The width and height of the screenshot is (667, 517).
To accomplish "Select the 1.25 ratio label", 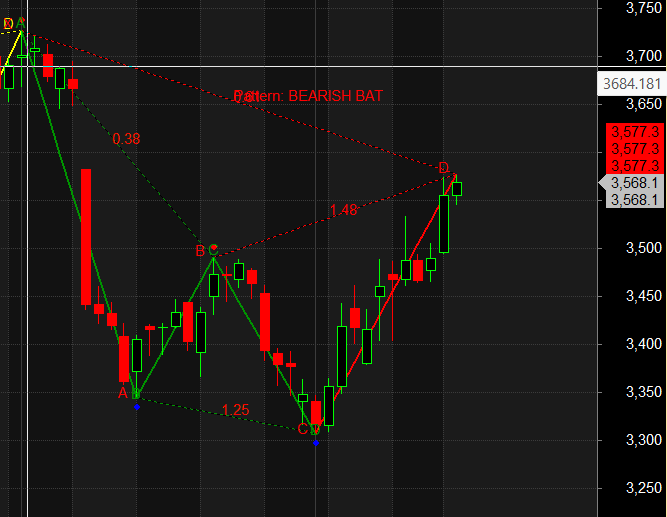I will tap(236, 410).
